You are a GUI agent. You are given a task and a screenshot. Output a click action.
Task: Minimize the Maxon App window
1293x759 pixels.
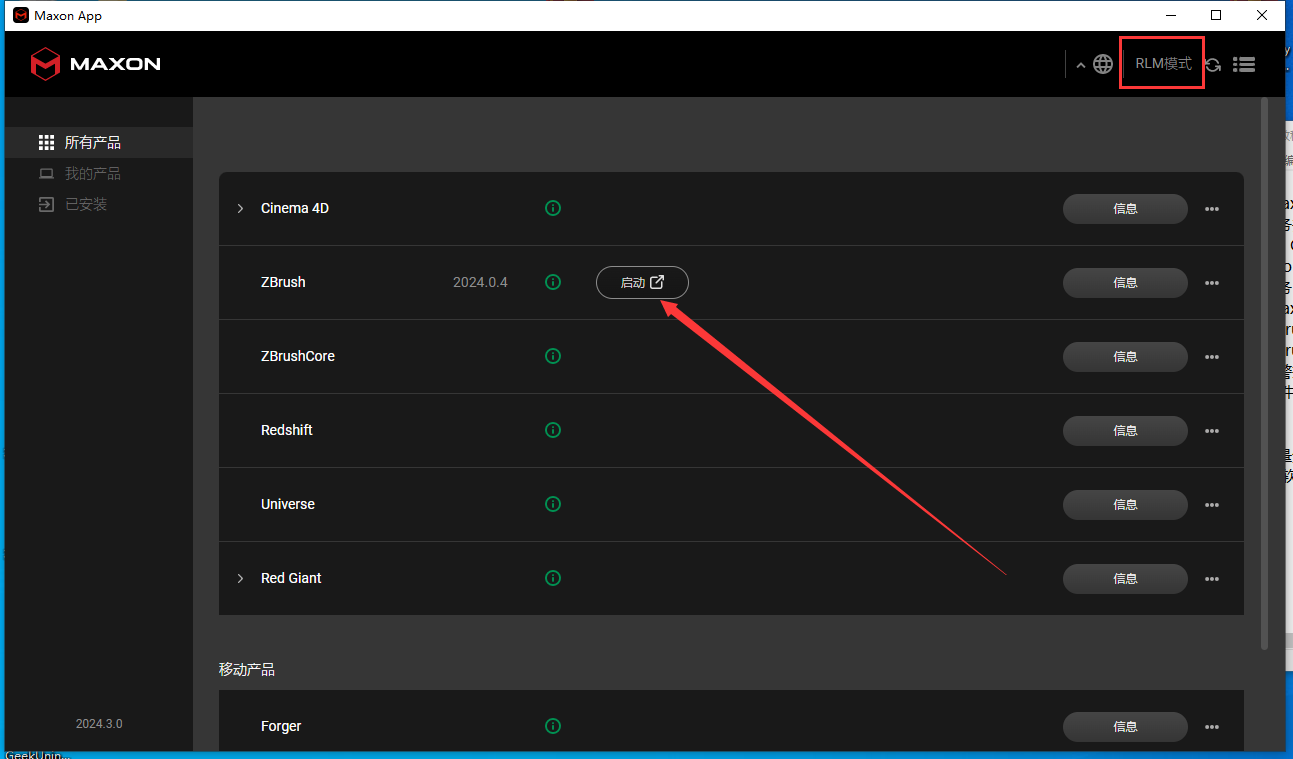click(x=1170, y=15)
